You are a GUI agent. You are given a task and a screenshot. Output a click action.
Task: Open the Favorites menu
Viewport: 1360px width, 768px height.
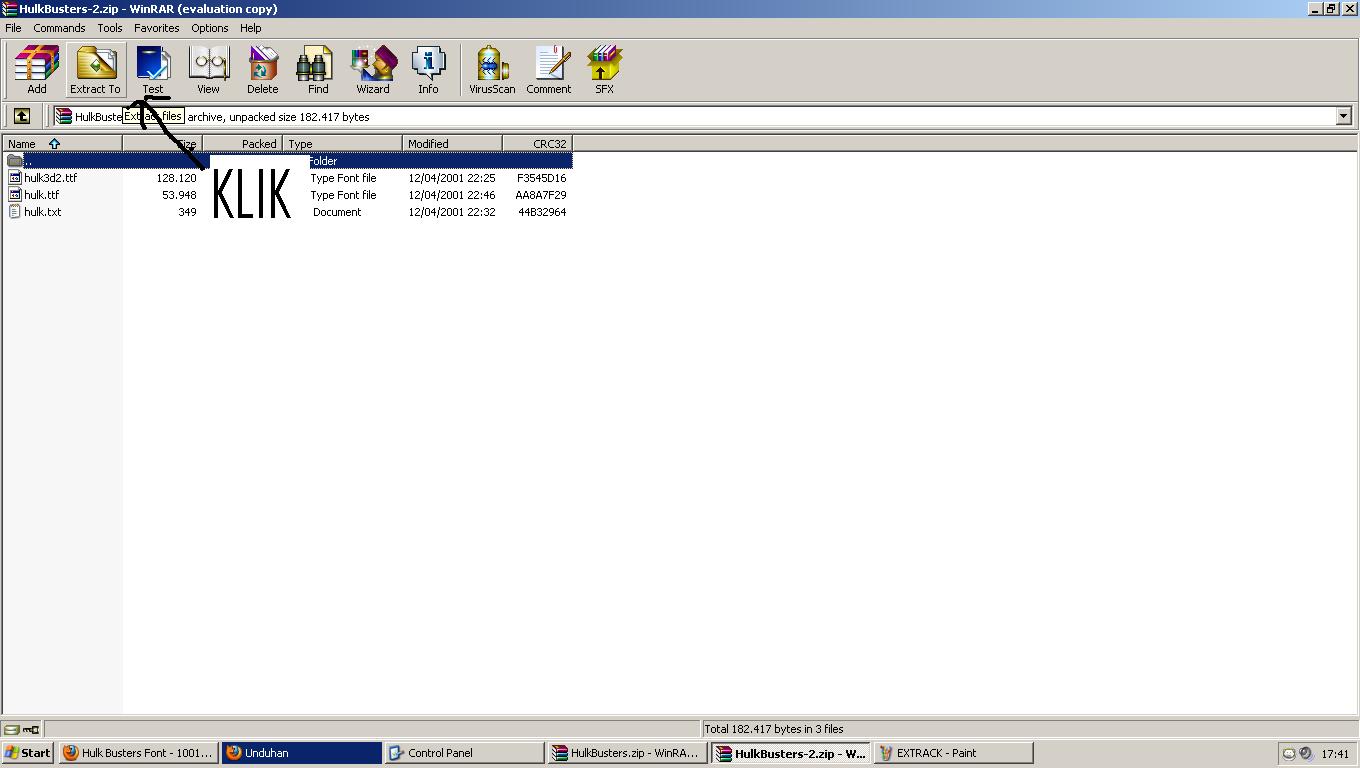tap(157, 28)
